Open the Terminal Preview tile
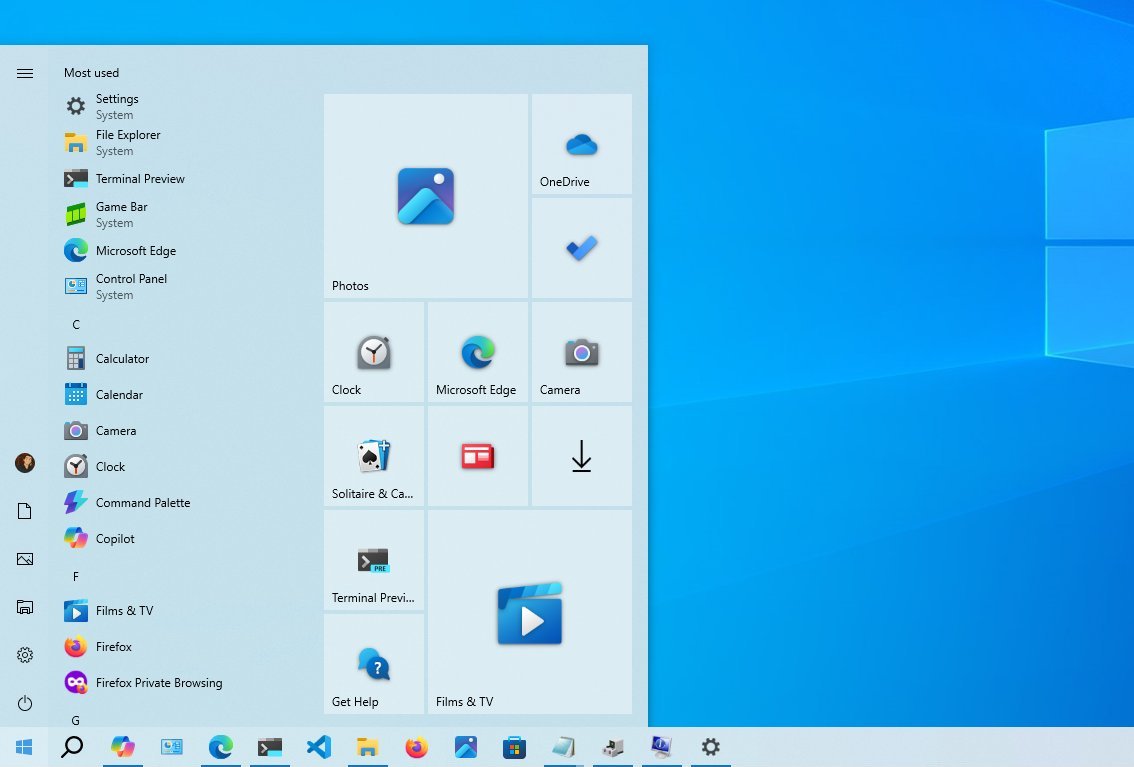1134x767 pixels. [x=374, y=560]
